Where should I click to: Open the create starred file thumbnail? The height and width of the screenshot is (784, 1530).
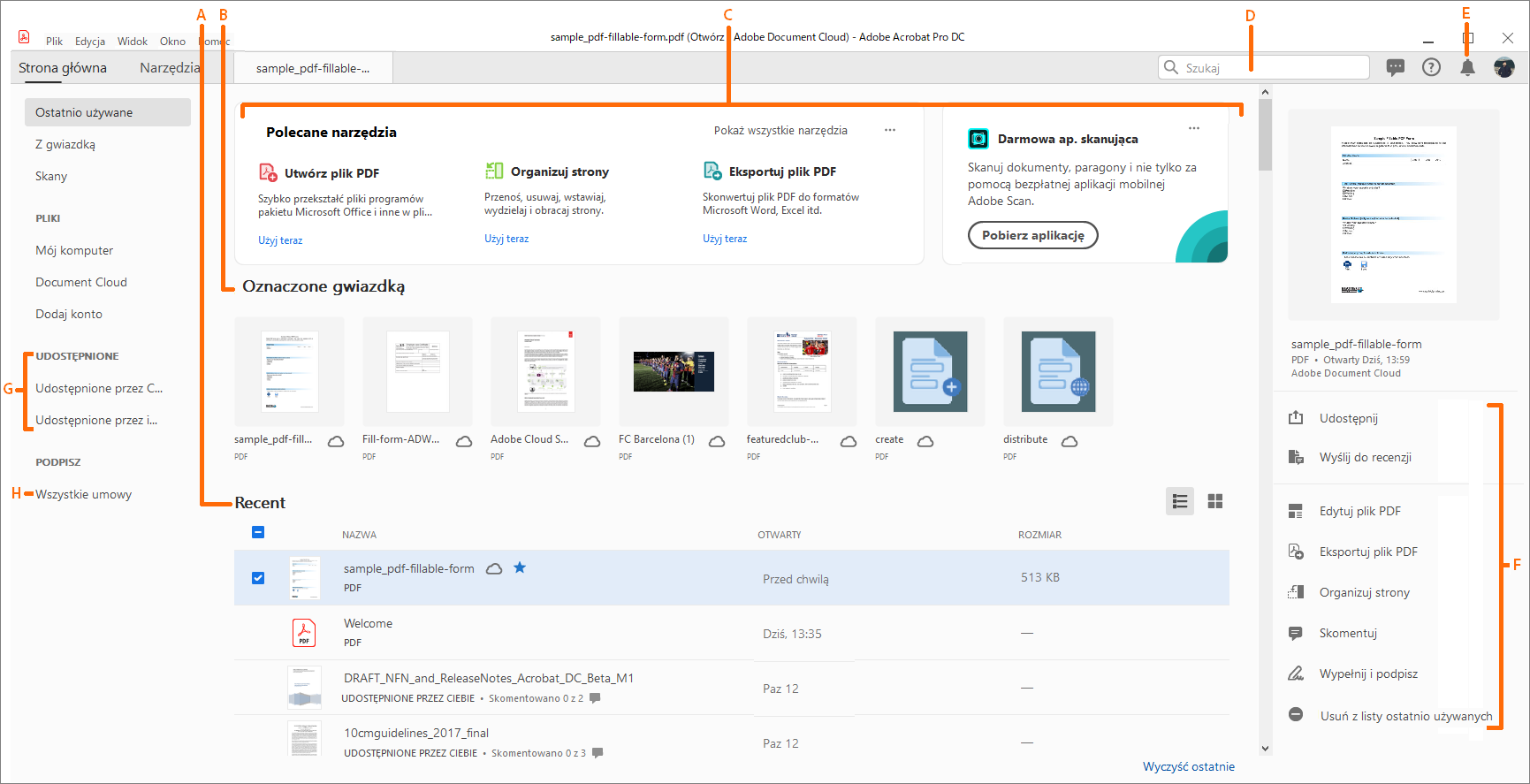[931, 371]
